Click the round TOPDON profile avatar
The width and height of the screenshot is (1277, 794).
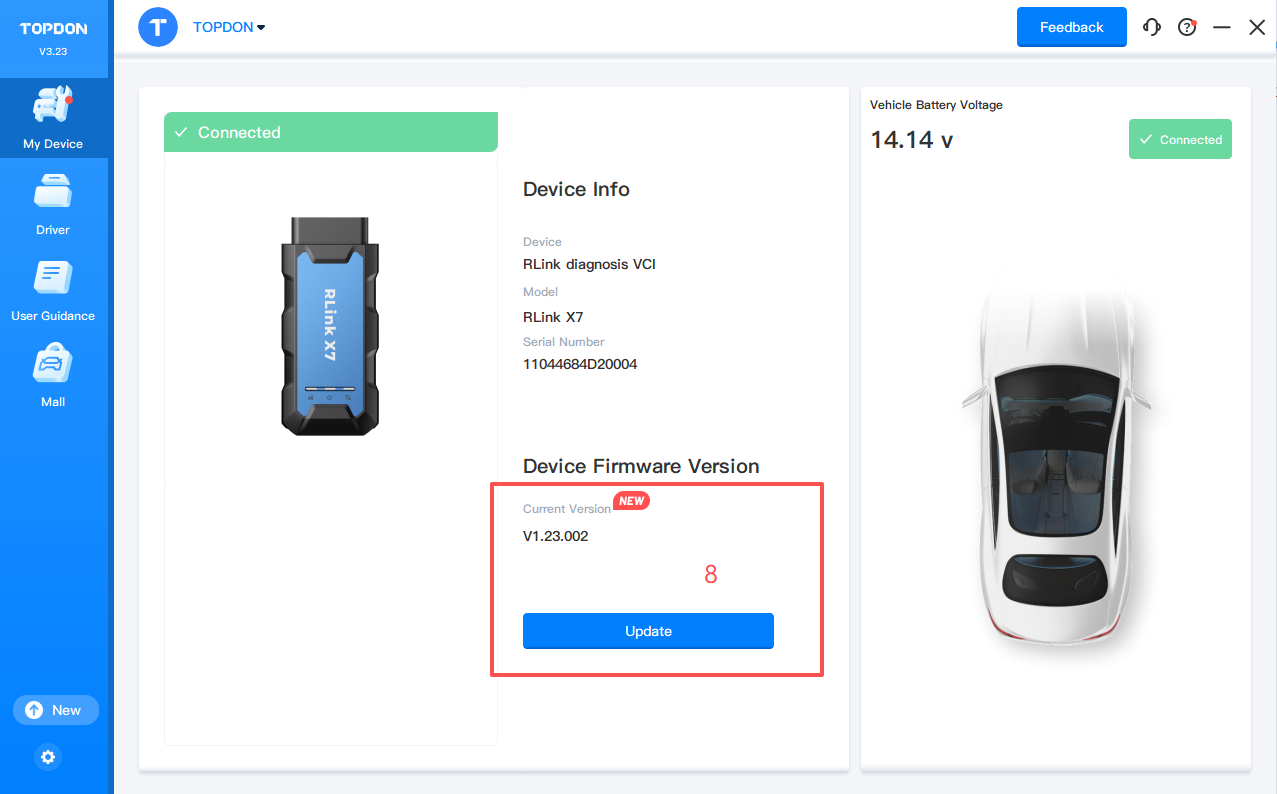[x=158, y=27]
